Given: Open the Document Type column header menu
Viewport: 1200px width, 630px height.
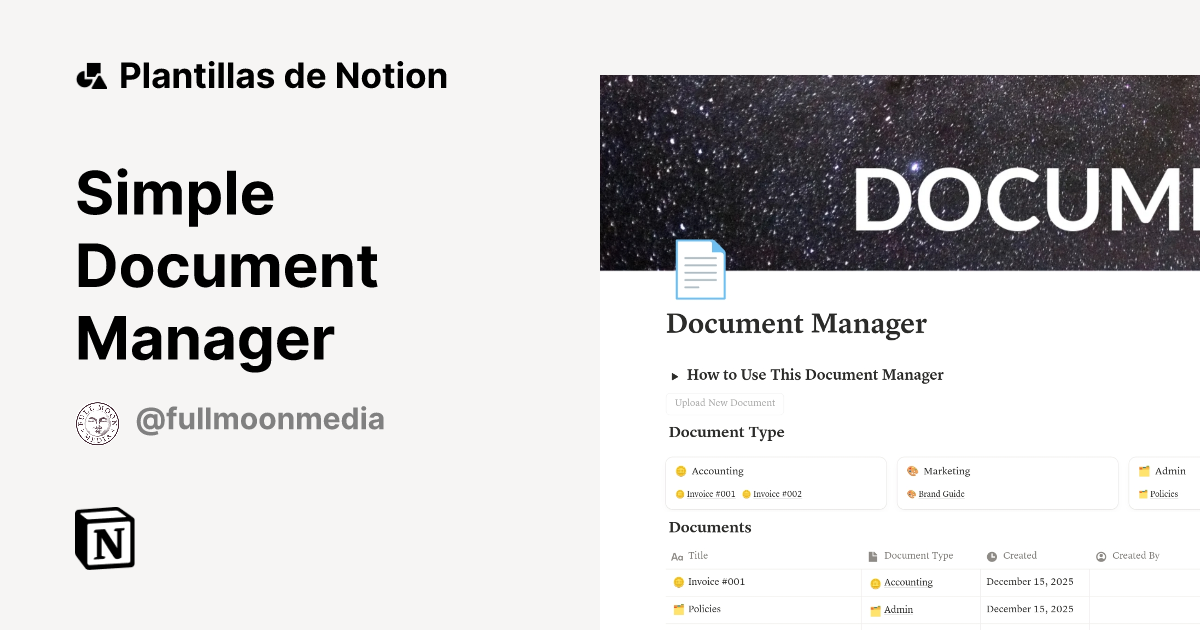Looking at the screenshot, I should (x=918, y=556).
